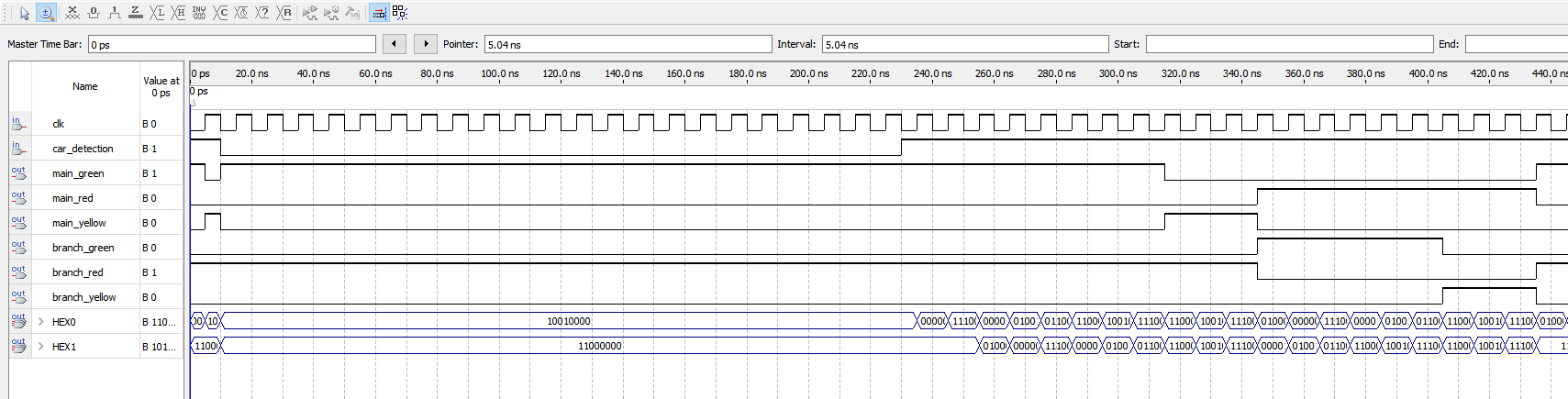Click the Master Time Bar input field
Viewport: 1568px width, 399px height.
[x=232, y=44]
